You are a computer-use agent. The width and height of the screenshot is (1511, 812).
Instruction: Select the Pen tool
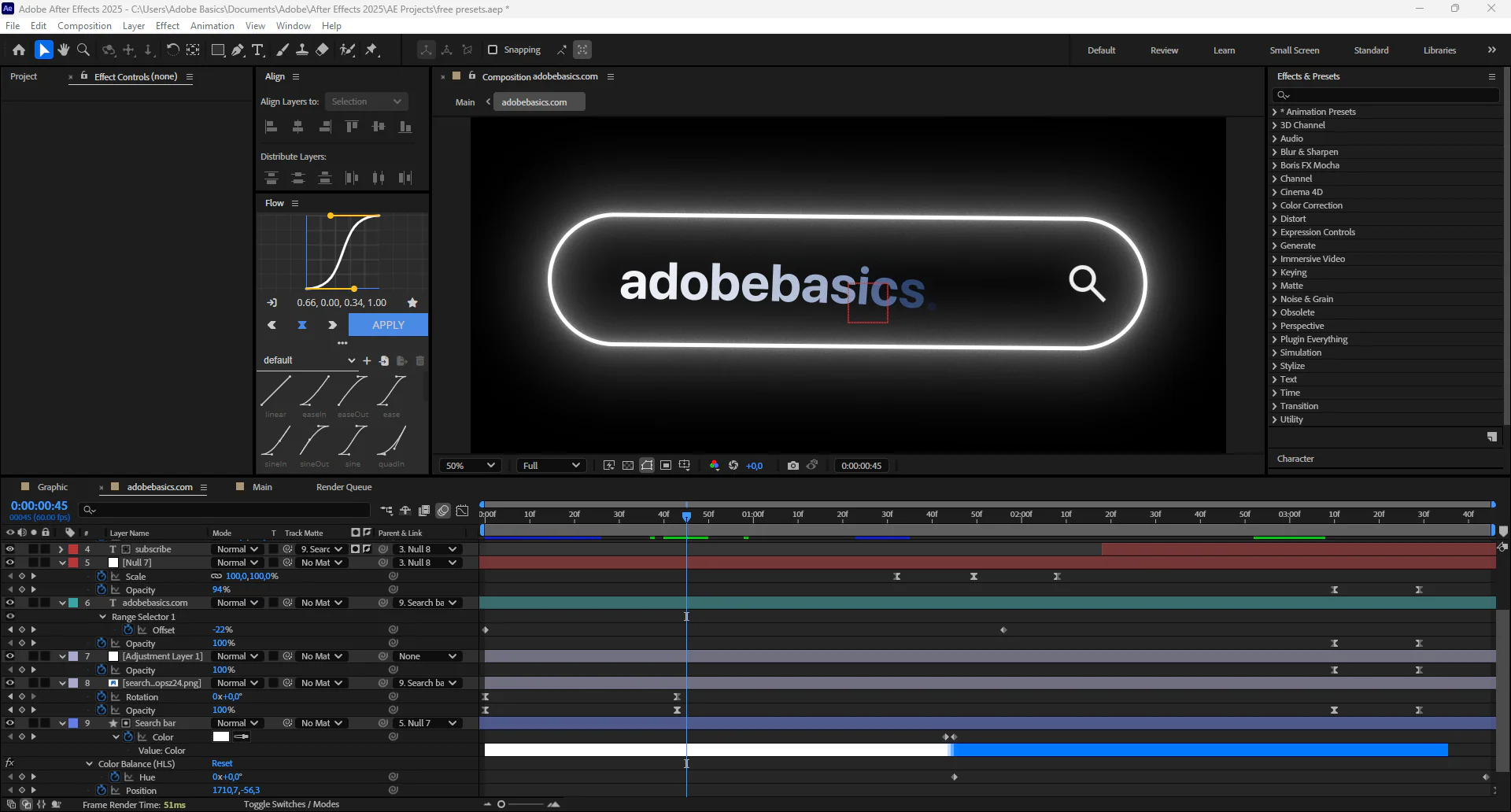click(x=238, y=50)
